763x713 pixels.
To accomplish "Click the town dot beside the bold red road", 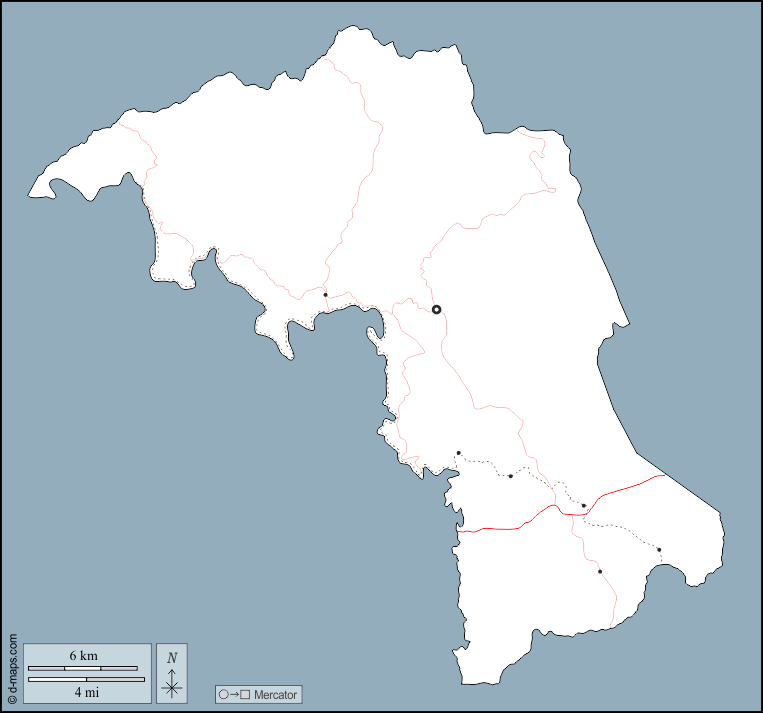I will pos(584,506).
